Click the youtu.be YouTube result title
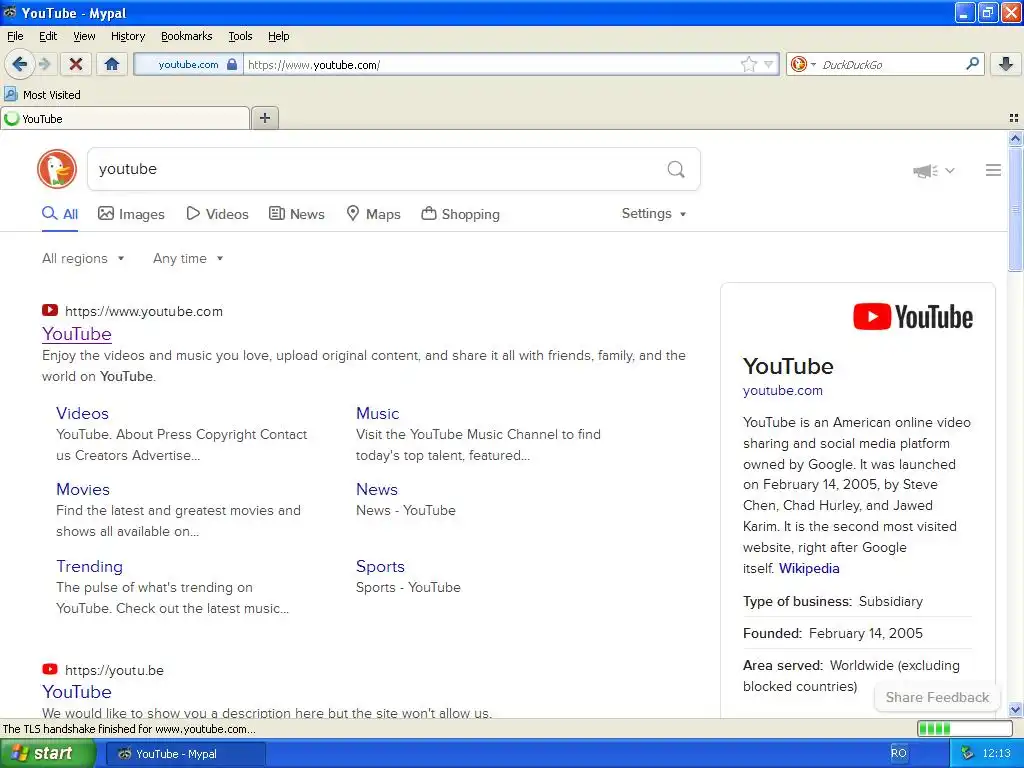 click(76, 692)
